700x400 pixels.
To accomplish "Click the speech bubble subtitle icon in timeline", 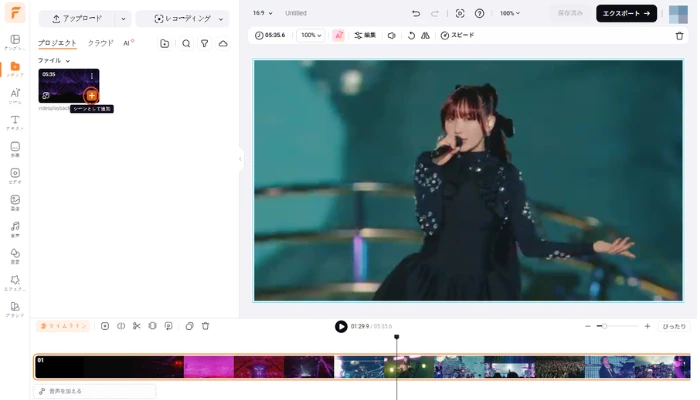I will click(168, 326).
